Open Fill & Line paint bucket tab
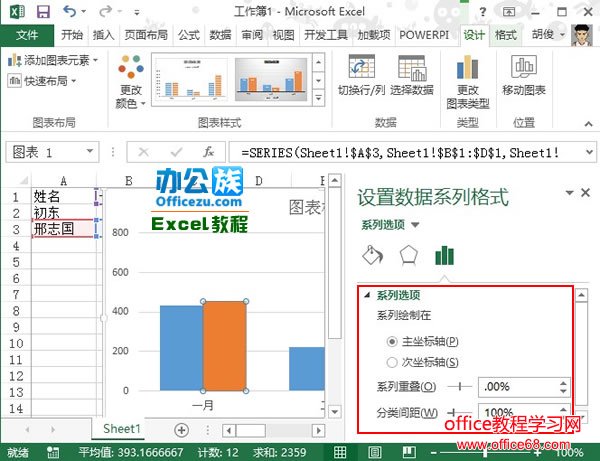This screenshot has width=600, height=461. 372,255
